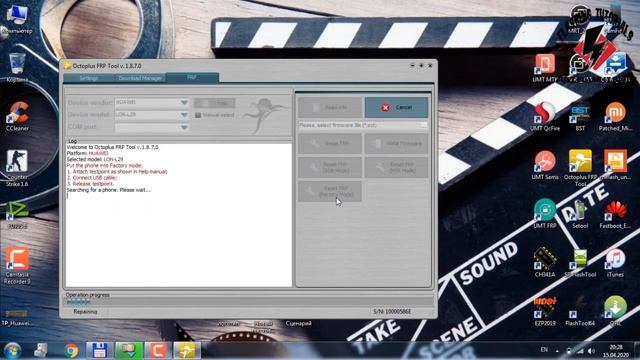The image size is (640, 360).
Task: Open the SP FlashTool desktop shortcut
Action: tap(580, 262)
